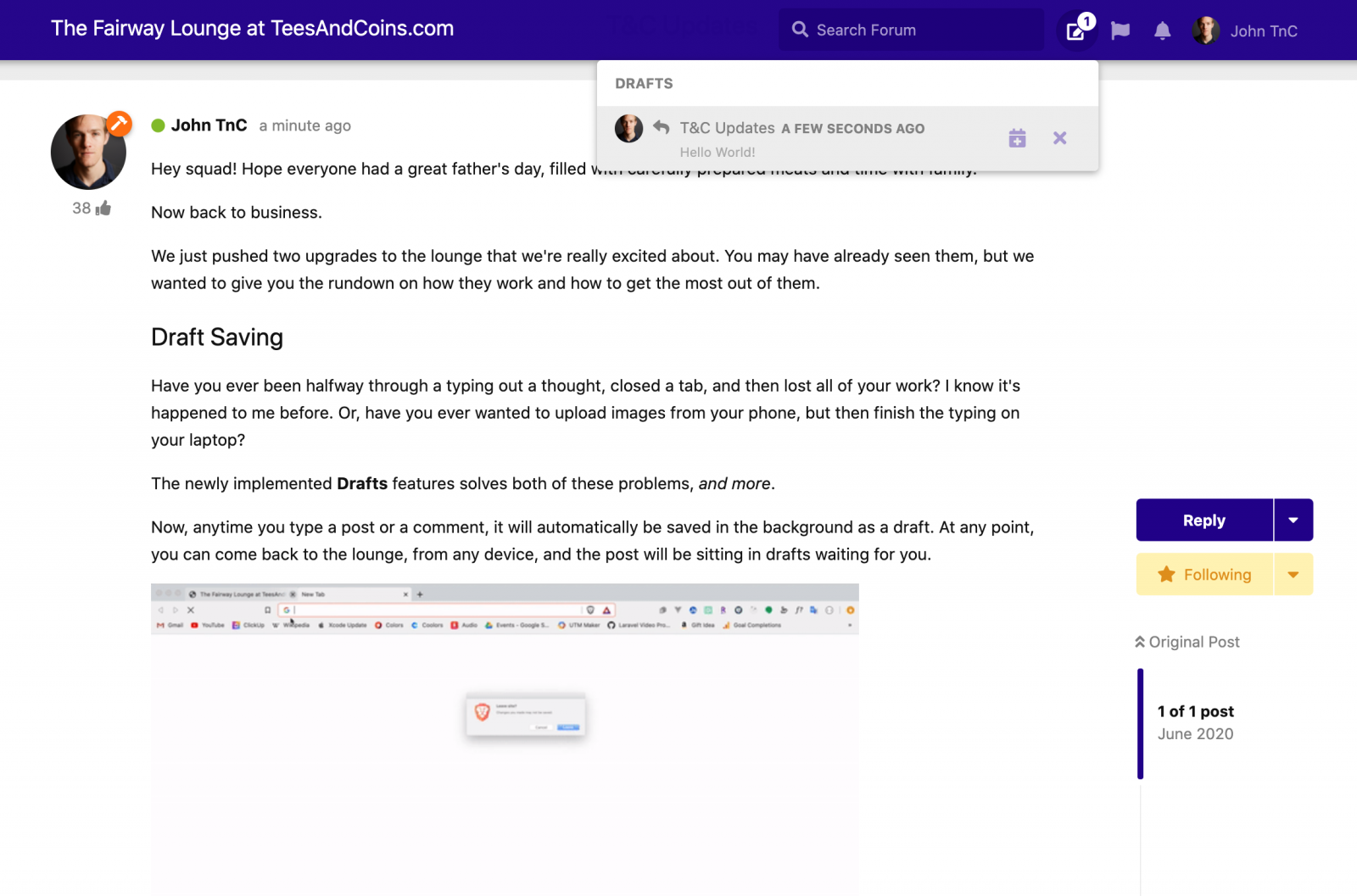This screenshot has width=1357, height=896.
Task: Open the flags icon in header
Action: [1120, 31]
